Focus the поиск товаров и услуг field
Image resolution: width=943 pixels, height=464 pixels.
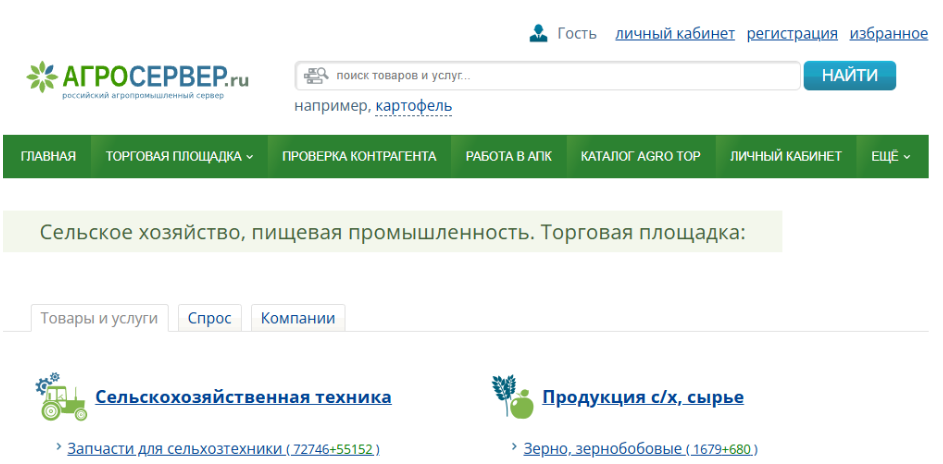point(560,75)
